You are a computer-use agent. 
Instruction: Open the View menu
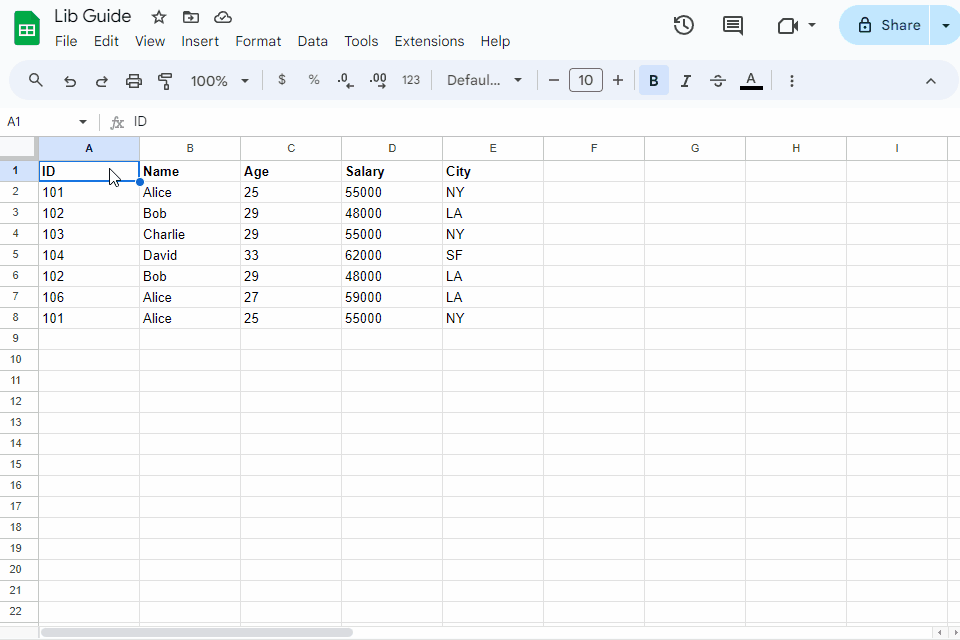click(x=150, y=41)
